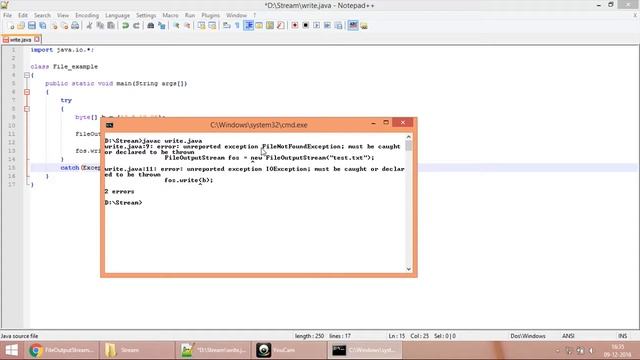Screen dimensions: 640x360
Task: Open Find with the binoculars icon
Action: click(151, 26)
